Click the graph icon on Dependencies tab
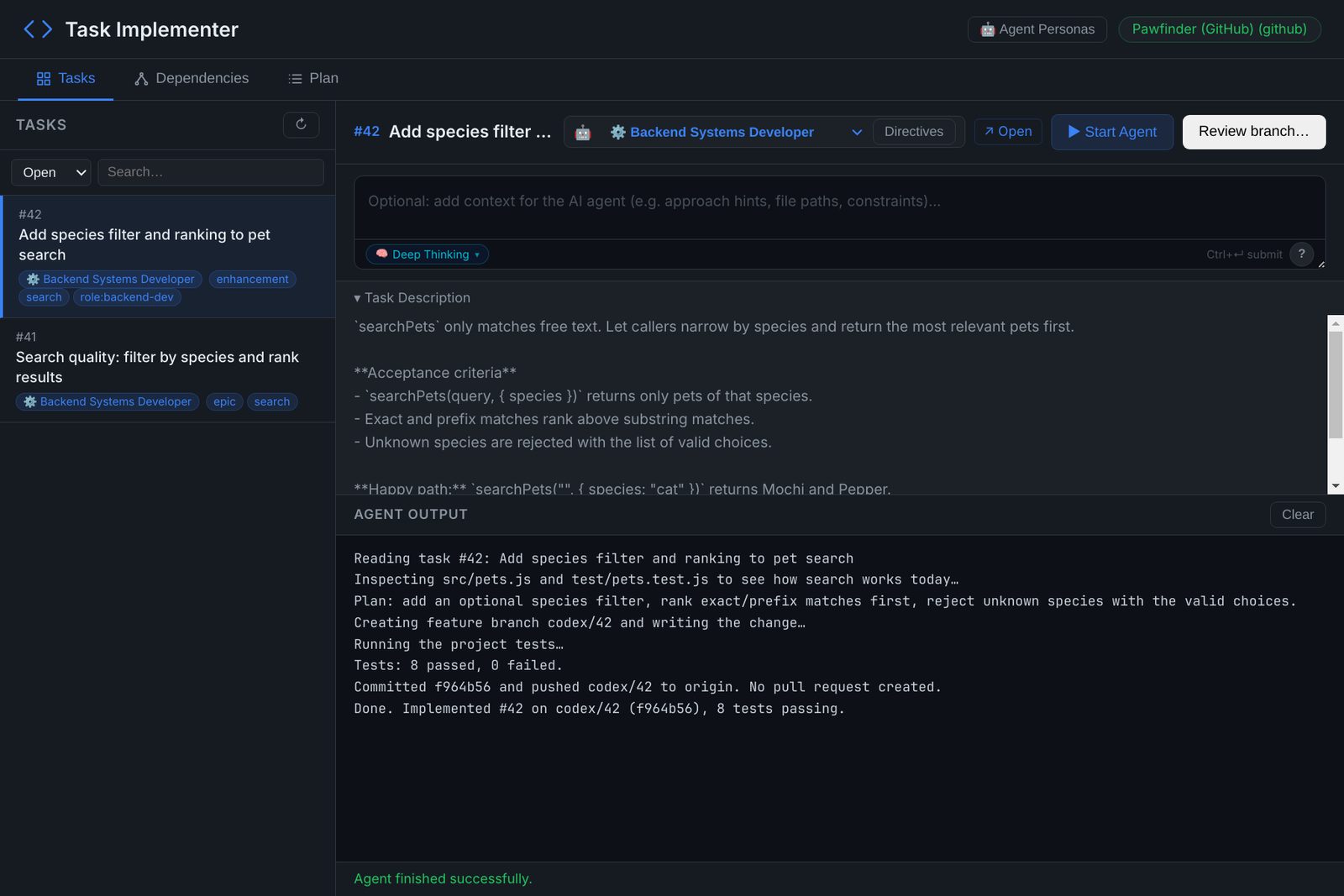 [x=141, y=78]
